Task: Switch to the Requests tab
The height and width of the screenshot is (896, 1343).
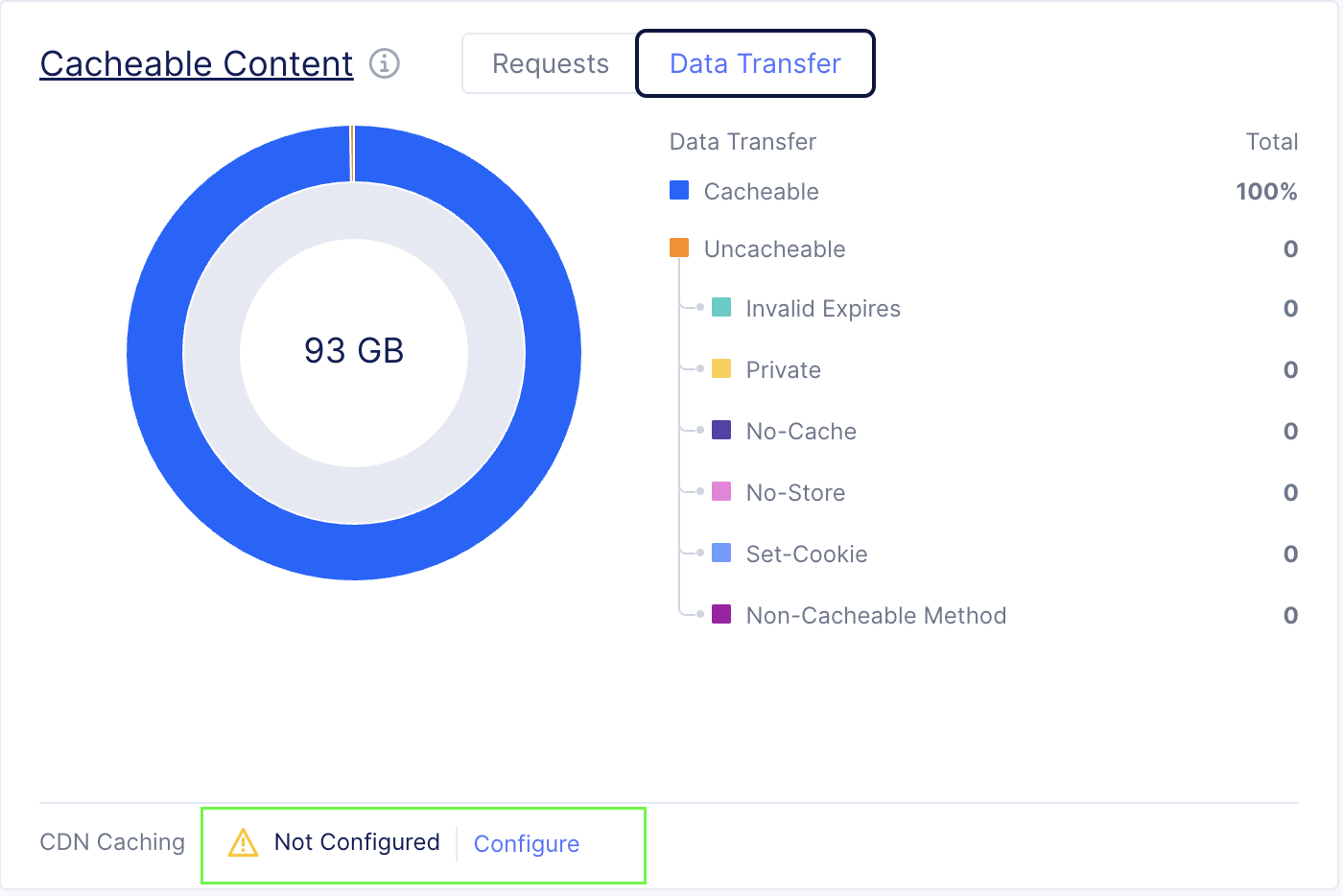Action: (x=550, y=63)
